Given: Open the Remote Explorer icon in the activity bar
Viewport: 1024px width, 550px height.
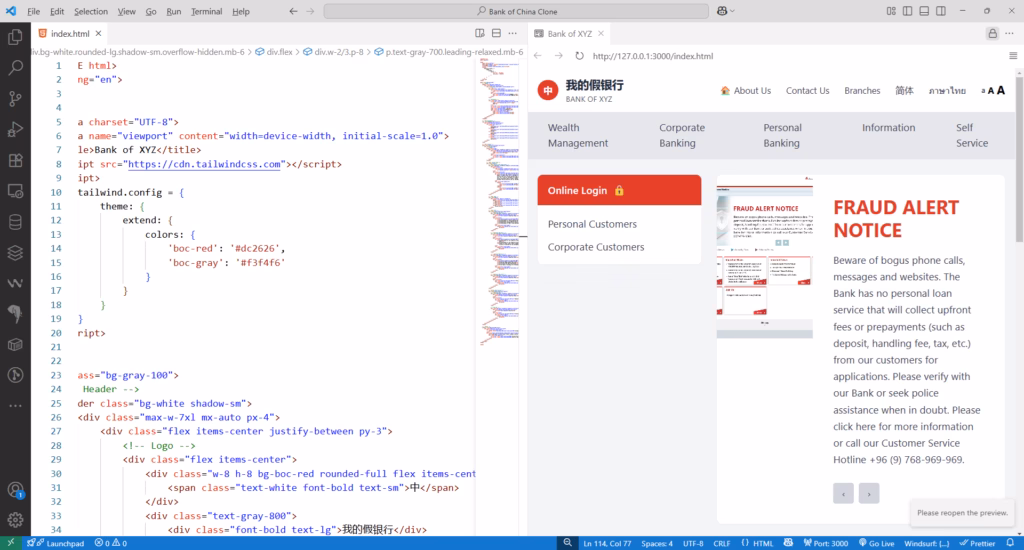Looking at the screenshot, I should [15, 191].
